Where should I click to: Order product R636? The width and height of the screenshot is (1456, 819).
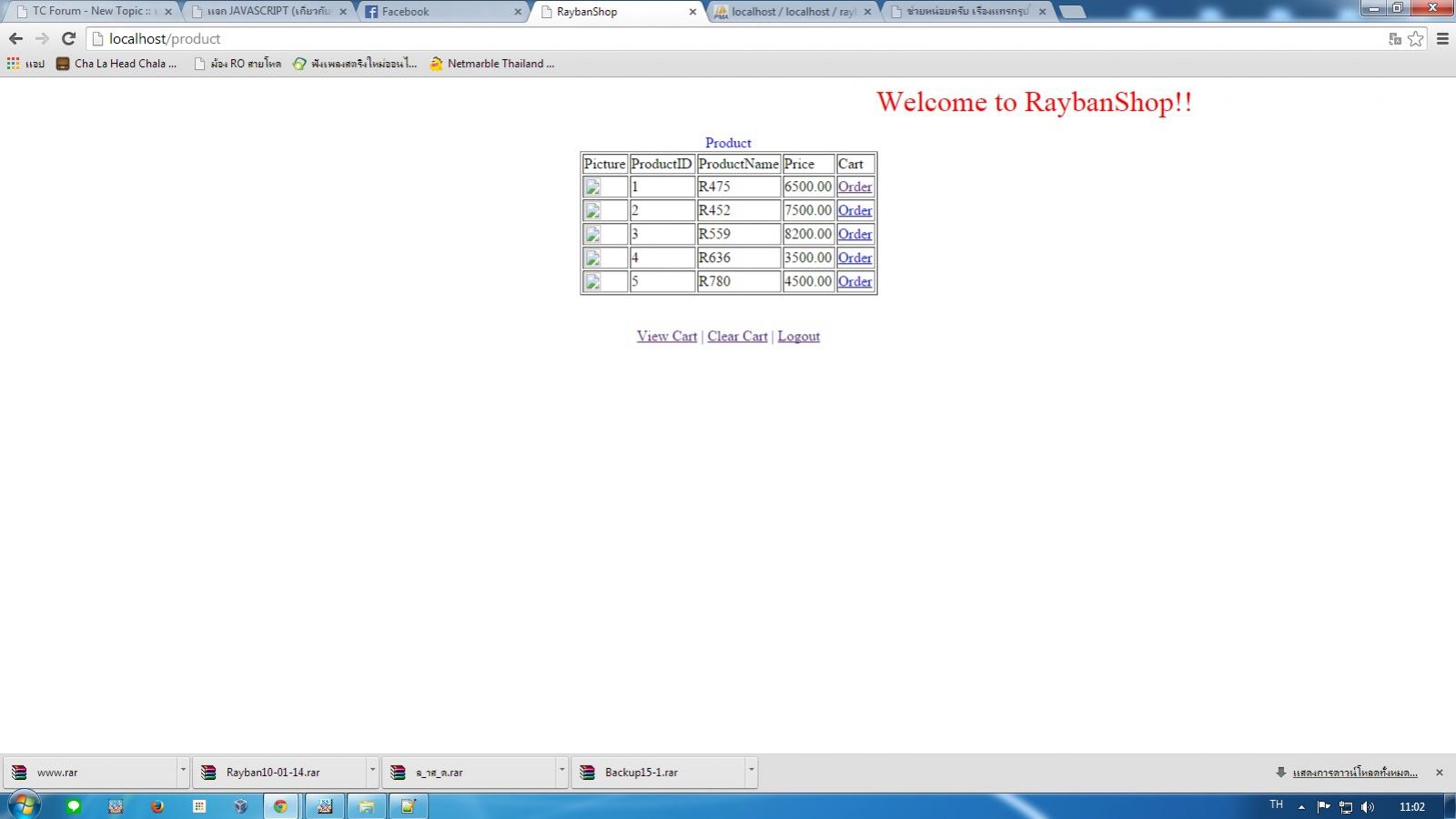(x=854, y=258)
